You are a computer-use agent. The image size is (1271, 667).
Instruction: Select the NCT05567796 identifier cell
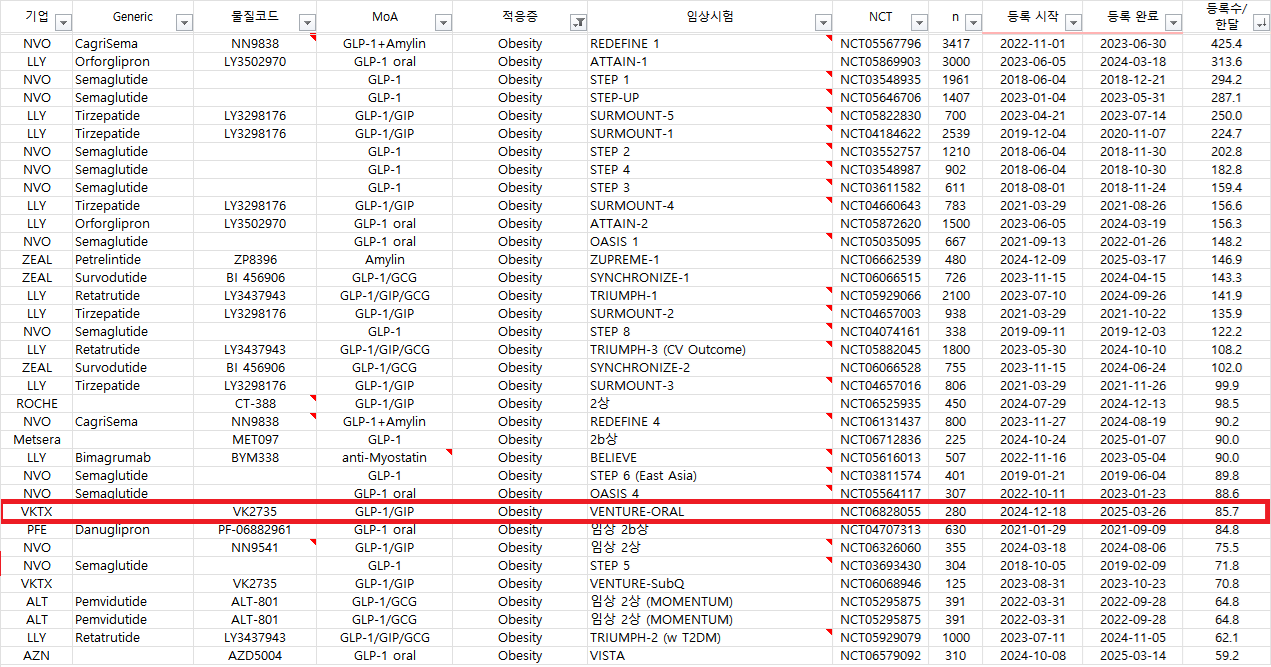coord(880,44)
